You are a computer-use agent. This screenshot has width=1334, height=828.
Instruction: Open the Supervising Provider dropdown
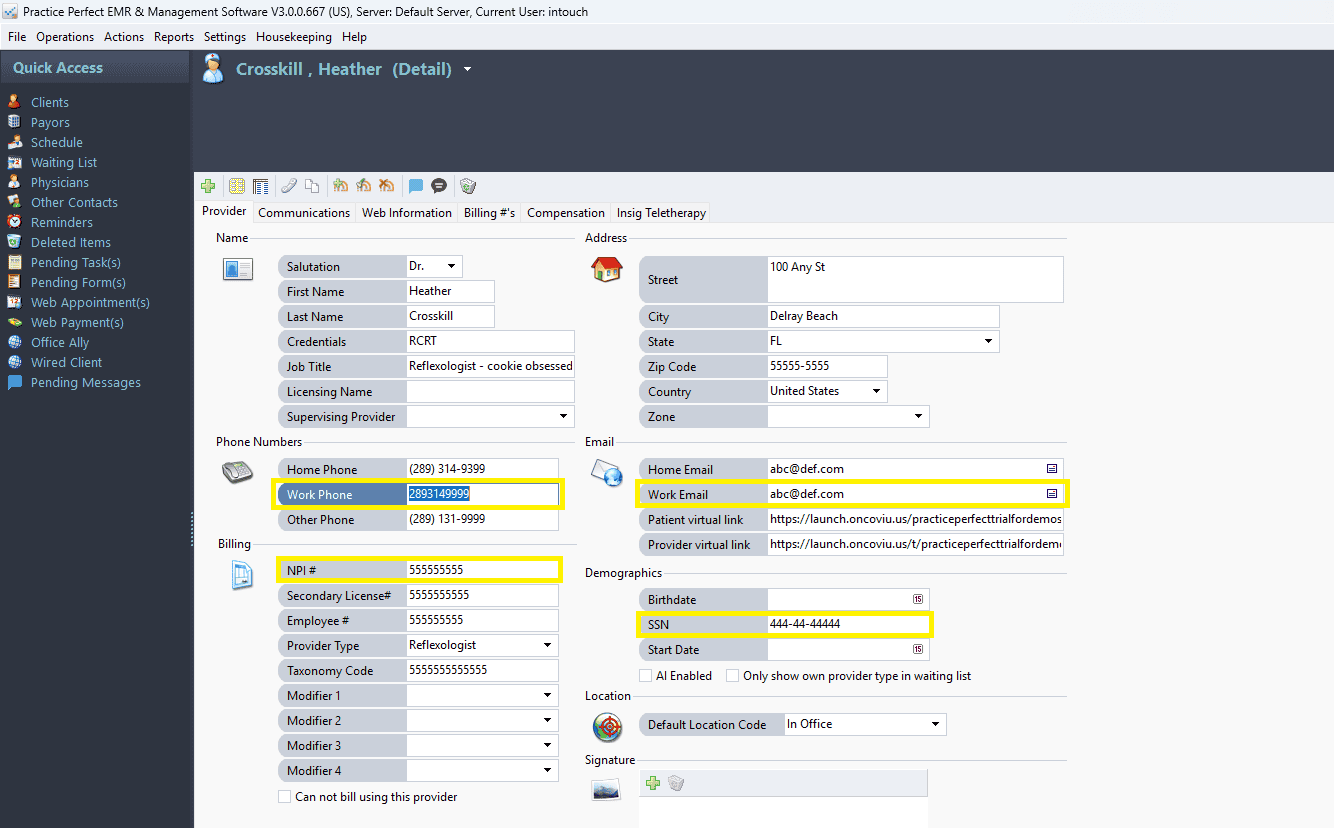point(564,417)
